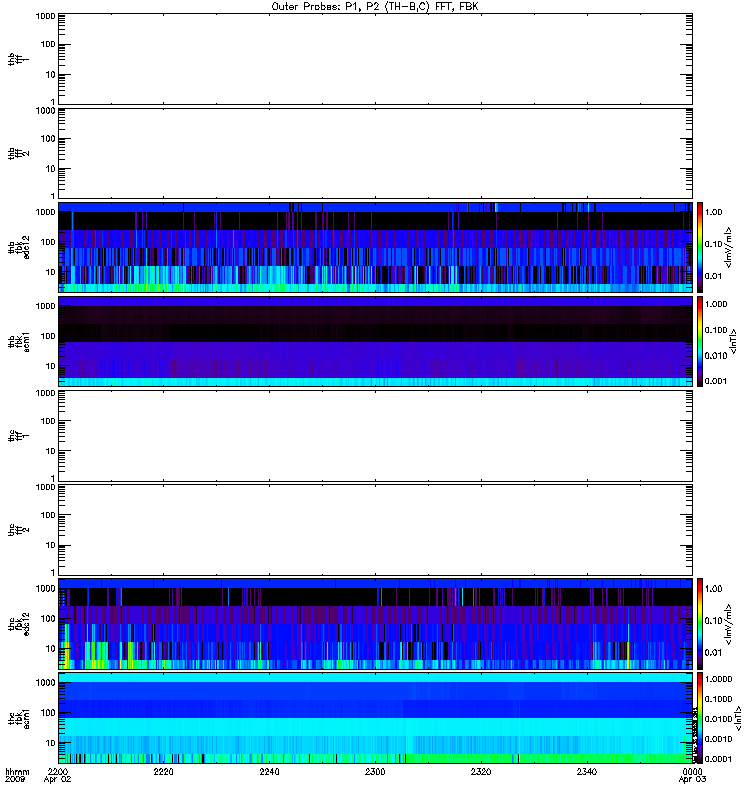Click the "100" y-axis tick of thb fff 2
Viewport: 750px width, 800px height.
[x=48, y=139]
